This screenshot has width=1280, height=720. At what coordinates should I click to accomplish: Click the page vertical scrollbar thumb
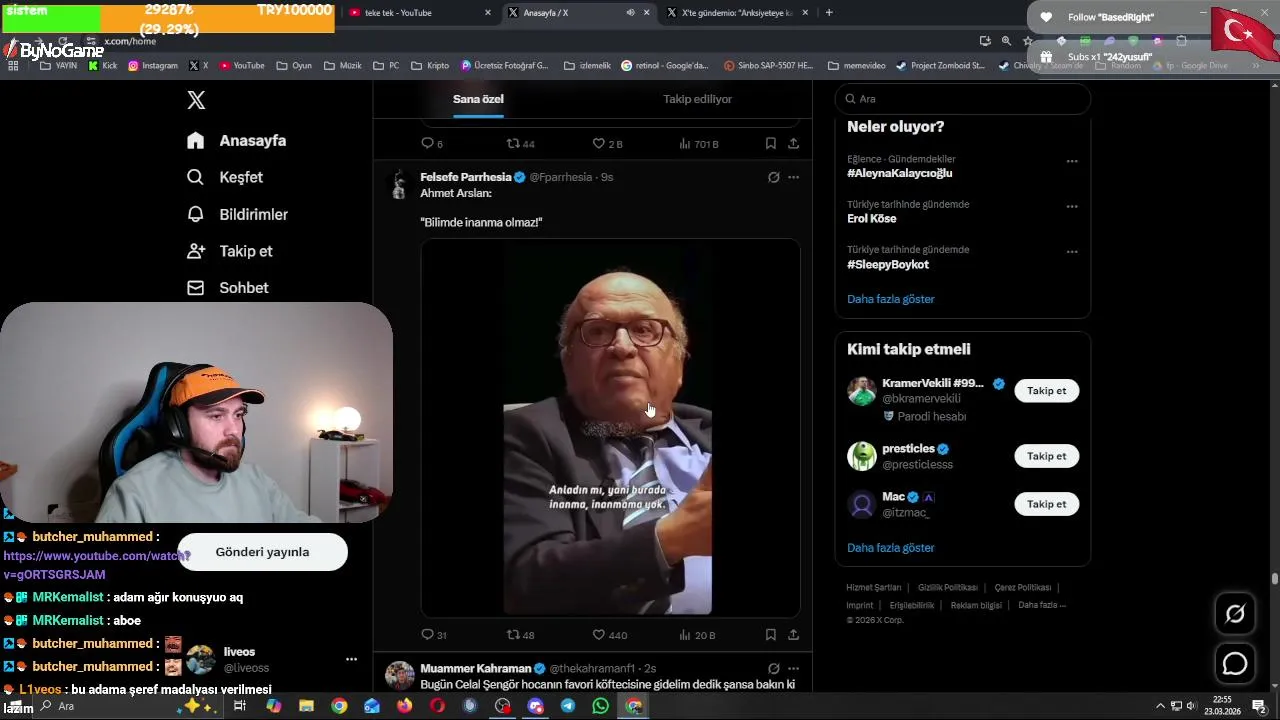point(1274,578)
